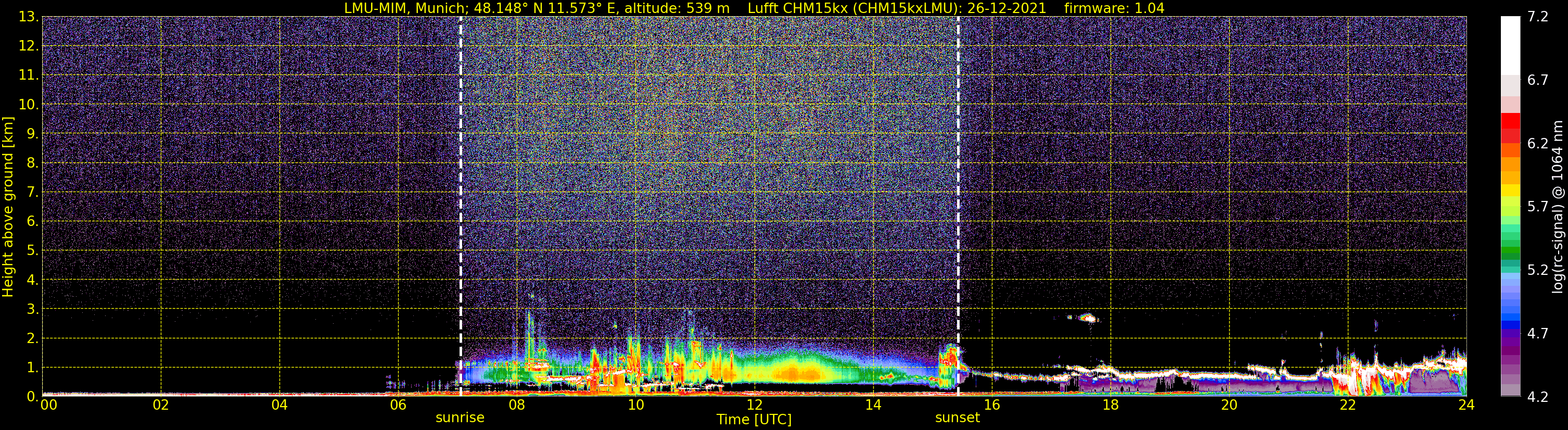Click the time axis tick label "14"
The image size is (1568, 430).
tap(873, 406)
